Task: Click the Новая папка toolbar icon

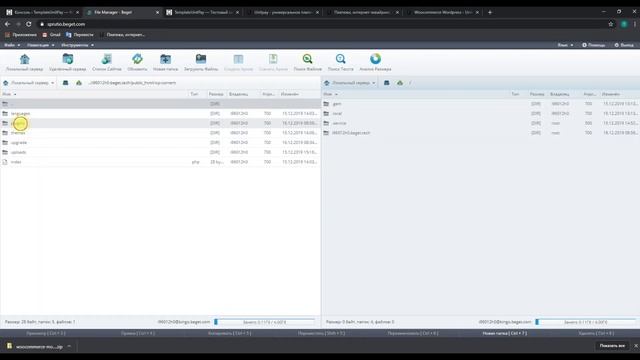Action: coord(165,59)
